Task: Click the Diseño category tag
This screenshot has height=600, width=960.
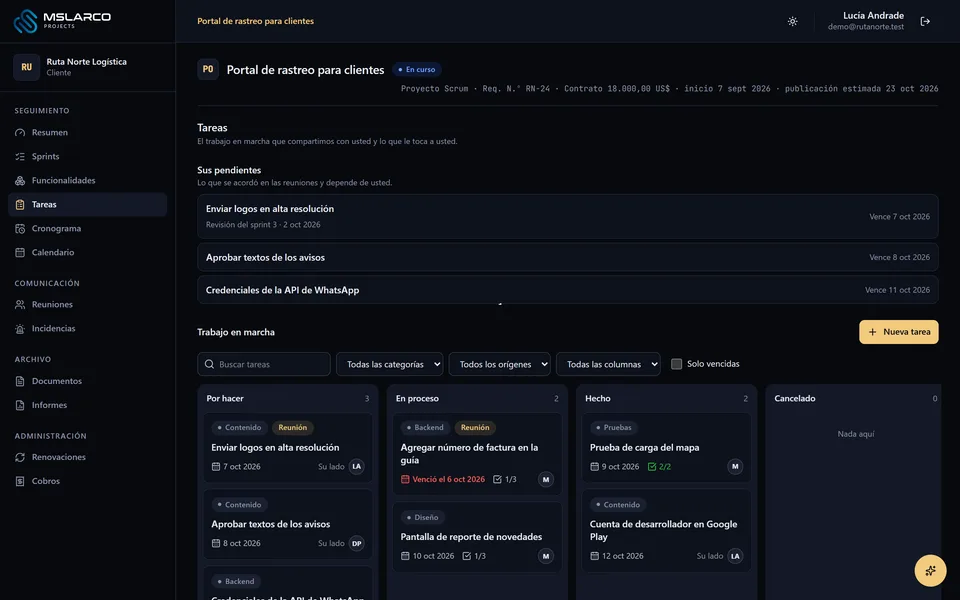Action: coord(422,517)
